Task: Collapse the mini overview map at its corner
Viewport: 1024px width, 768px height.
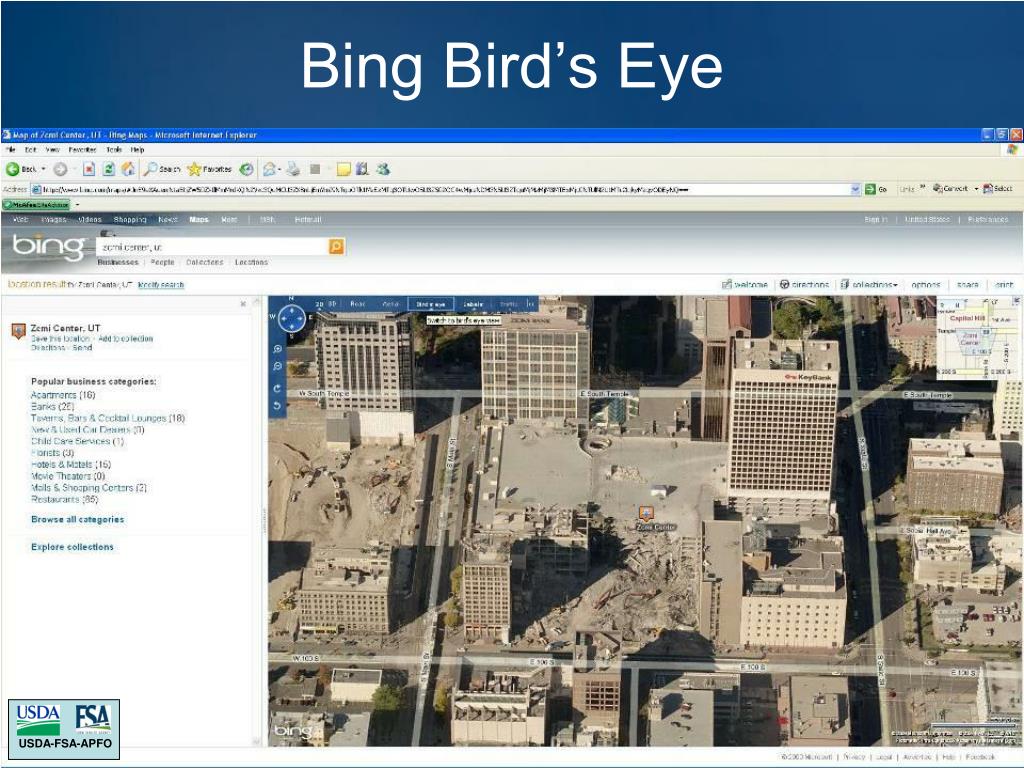Action: click(x=1016, y=302)
